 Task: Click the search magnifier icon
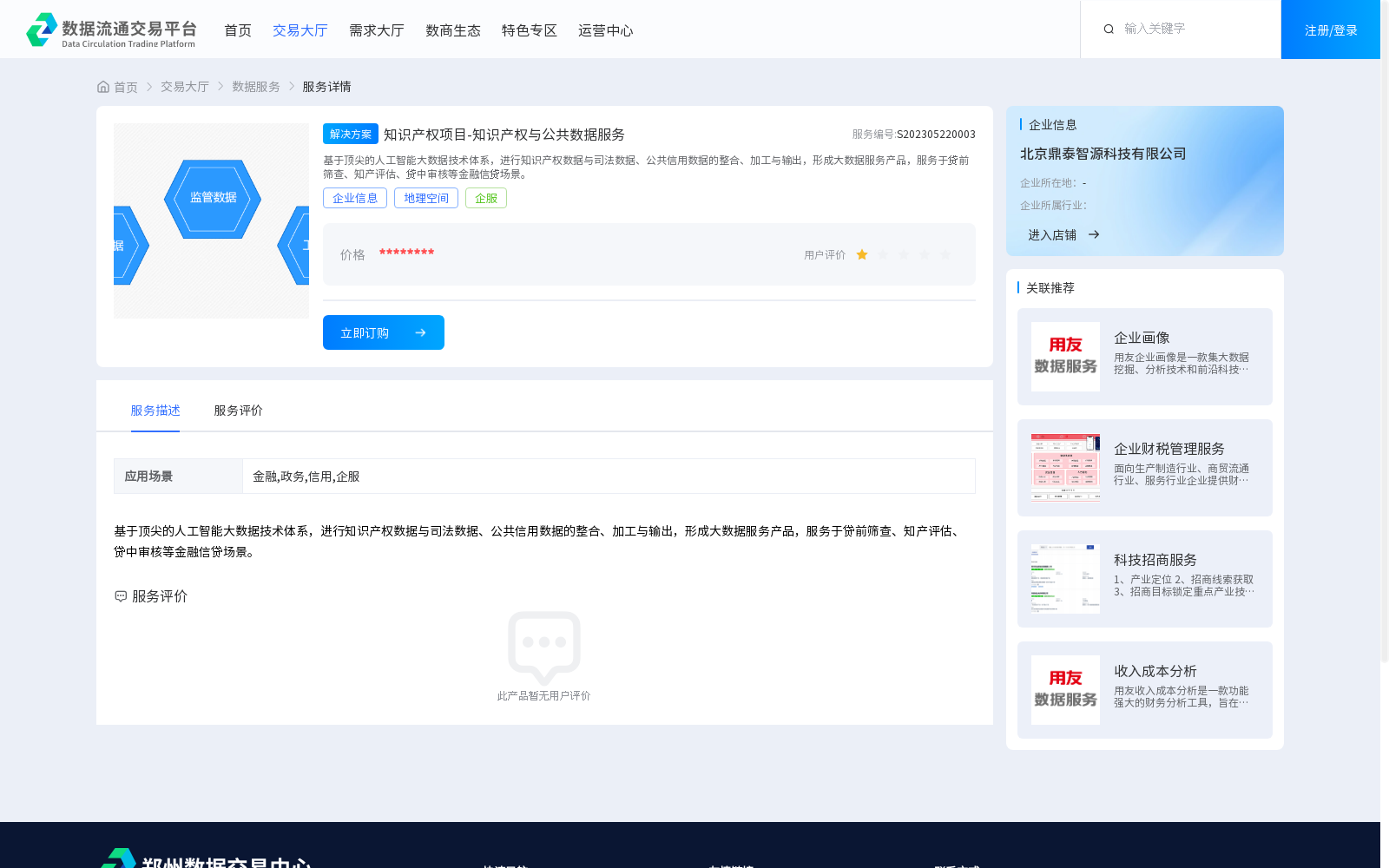coord(1109,30)
